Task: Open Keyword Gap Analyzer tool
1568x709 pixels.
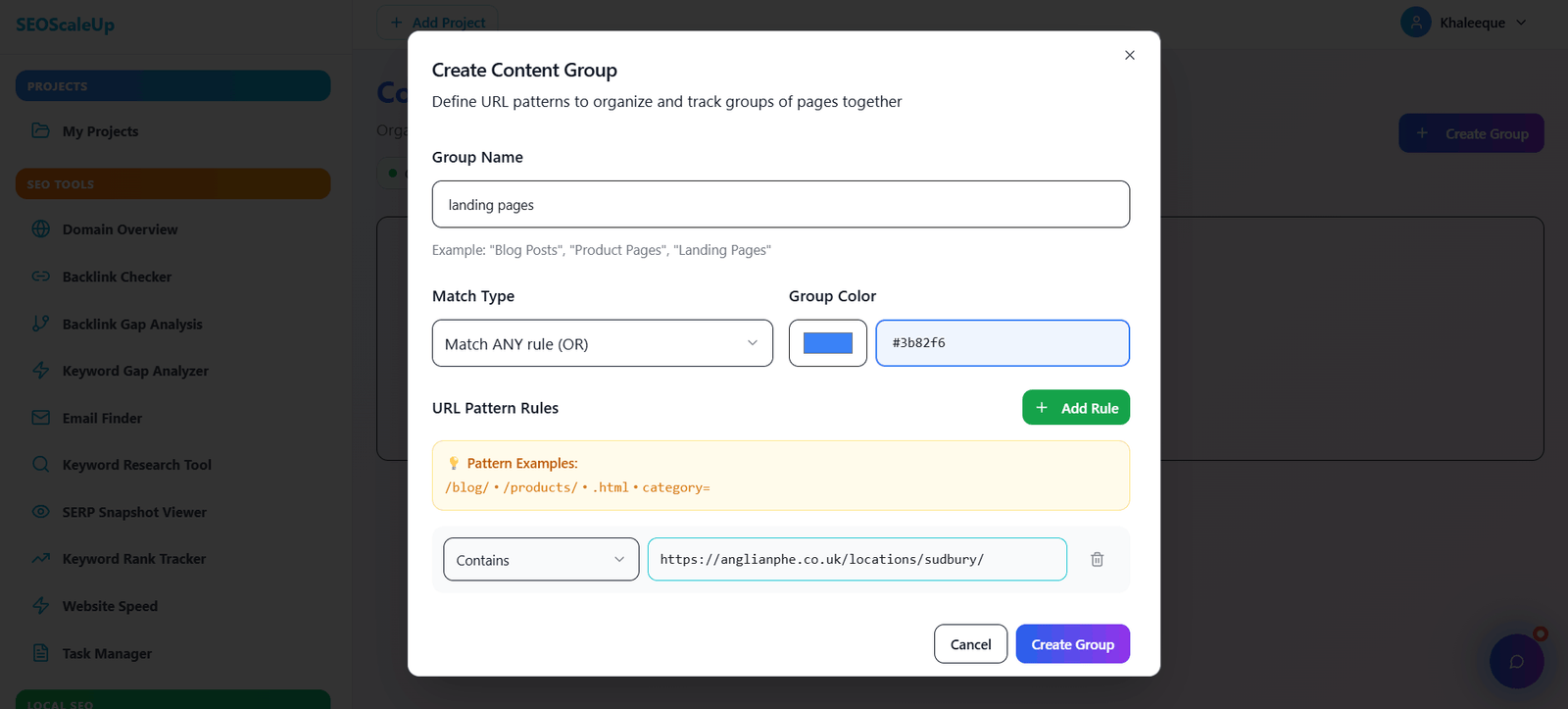Action: pos(135,371)
